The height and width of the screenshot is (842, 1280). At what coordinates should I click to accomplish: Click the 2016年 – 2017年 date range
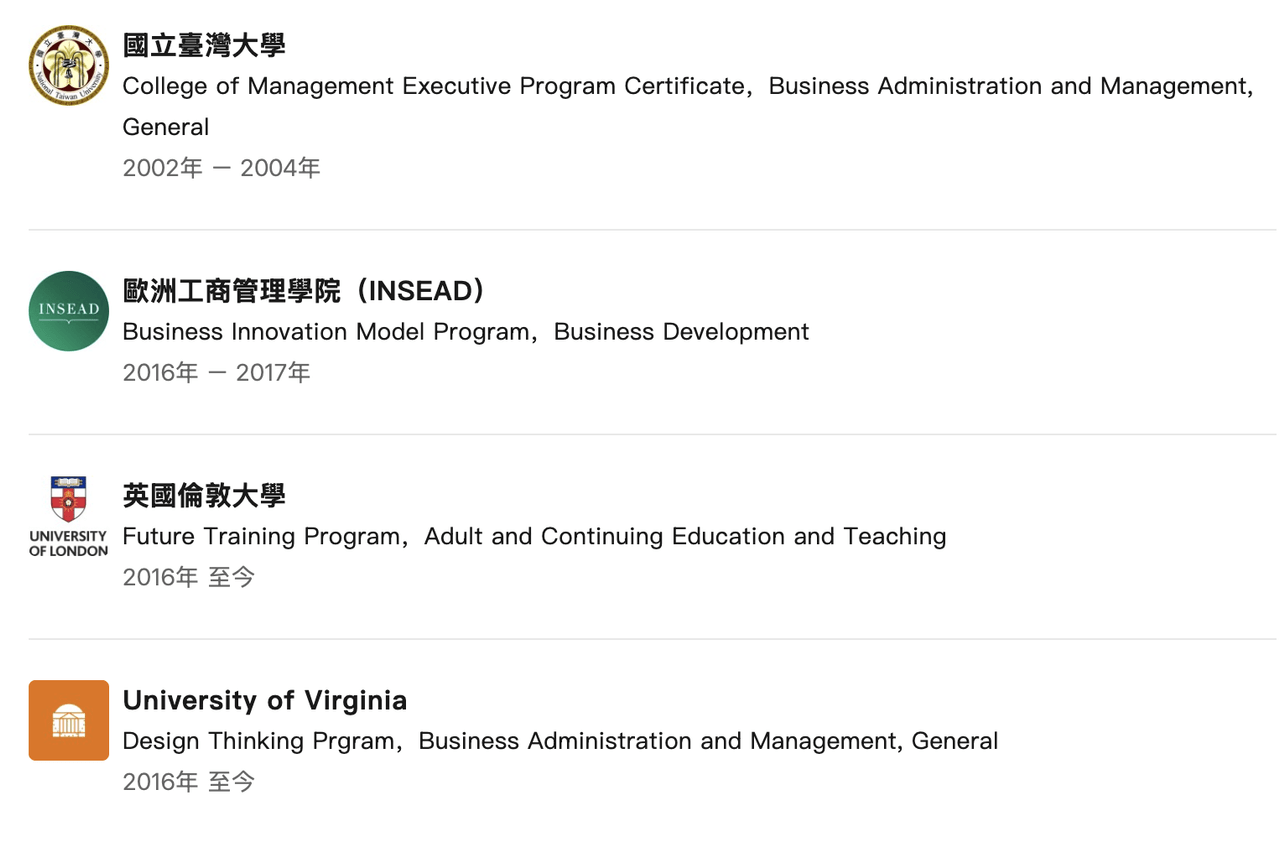(216, 373)
